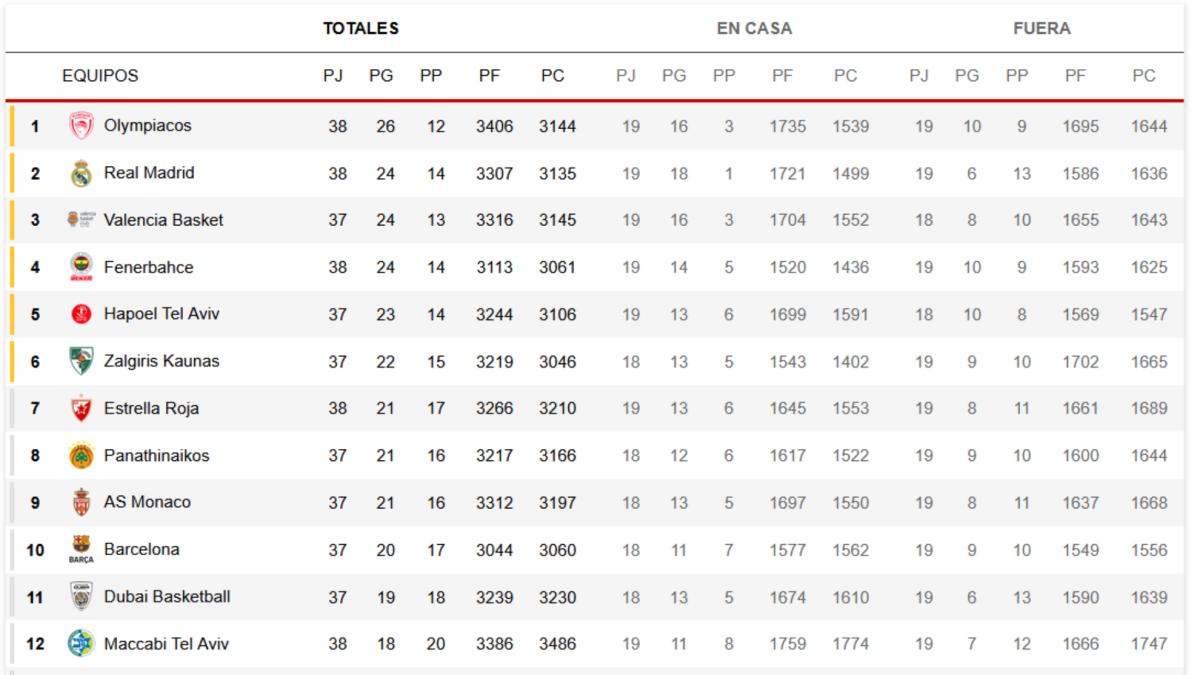Open the Olympiacos team name link

pyautogui.click(x=147, y=126)
